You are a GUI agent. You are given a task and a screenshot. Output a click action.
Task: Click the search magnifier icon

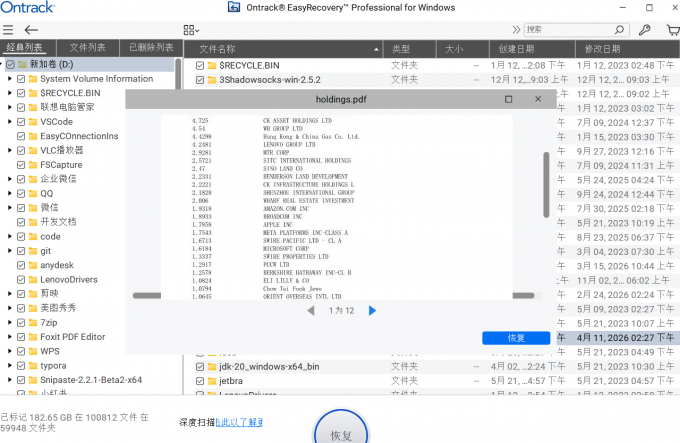tap(619, 29)
